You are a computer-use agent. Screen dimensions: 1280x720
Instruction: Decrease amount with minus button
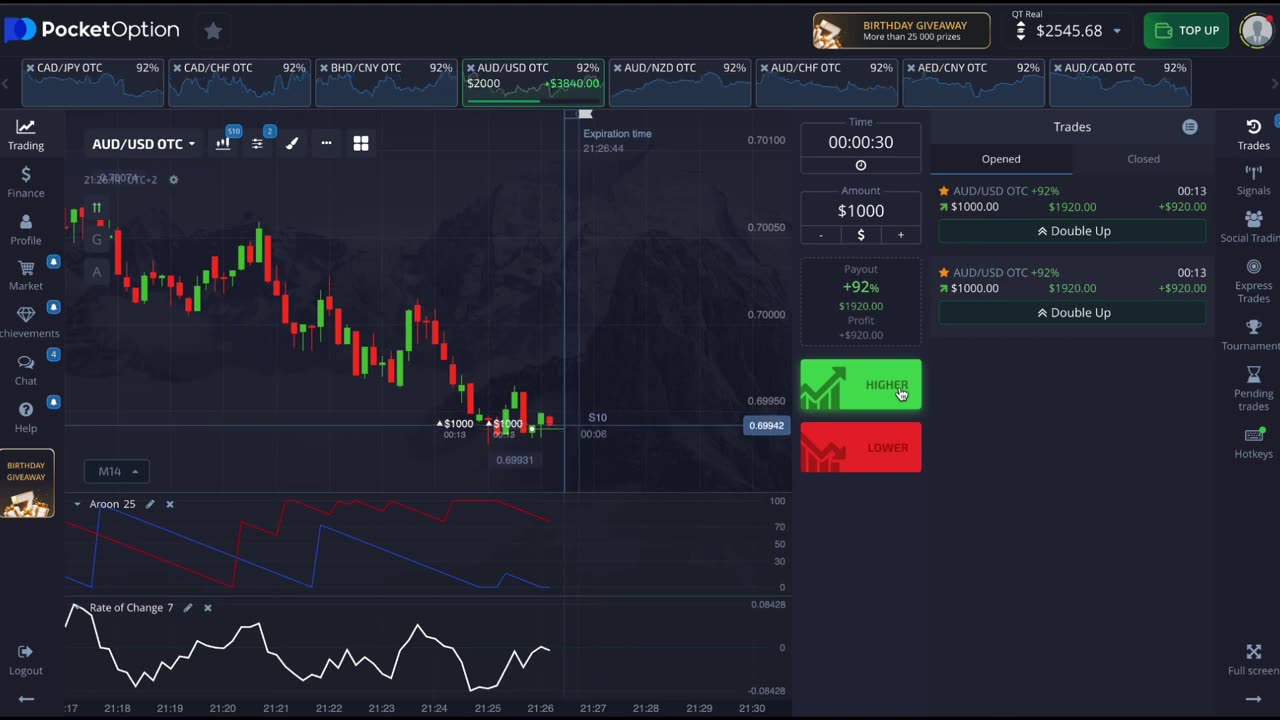(821, 235)
